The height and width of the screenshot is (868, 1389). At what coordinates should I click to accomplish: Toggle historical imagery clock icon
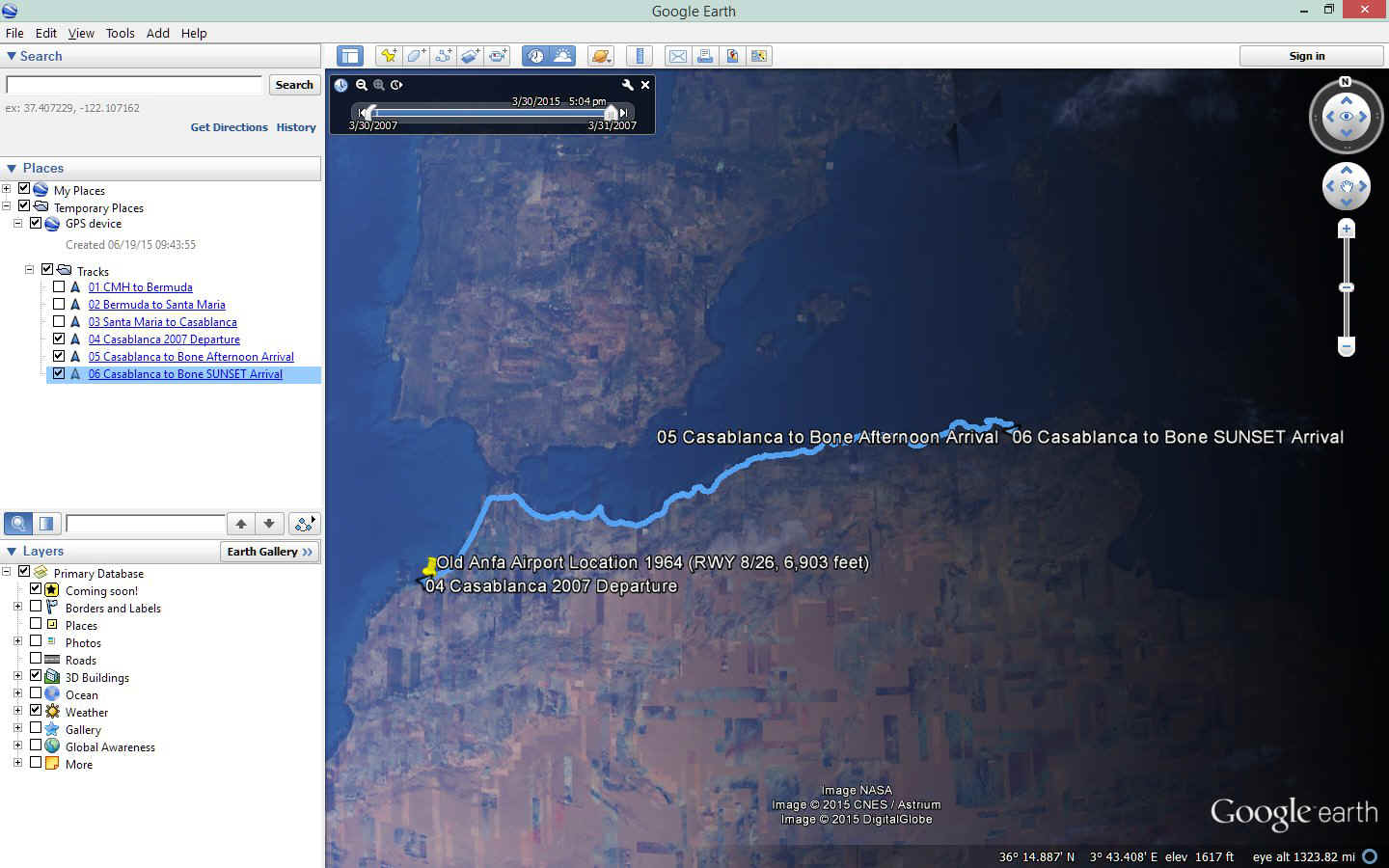click(x=535, y=56)
